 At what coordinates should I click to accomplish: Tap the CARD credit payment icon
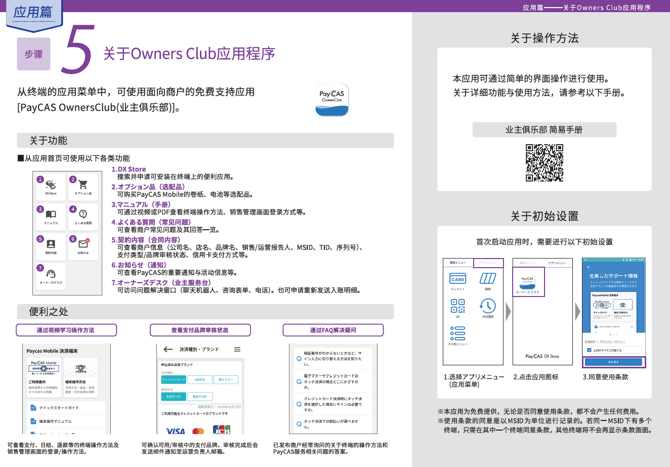coord(458,280)
